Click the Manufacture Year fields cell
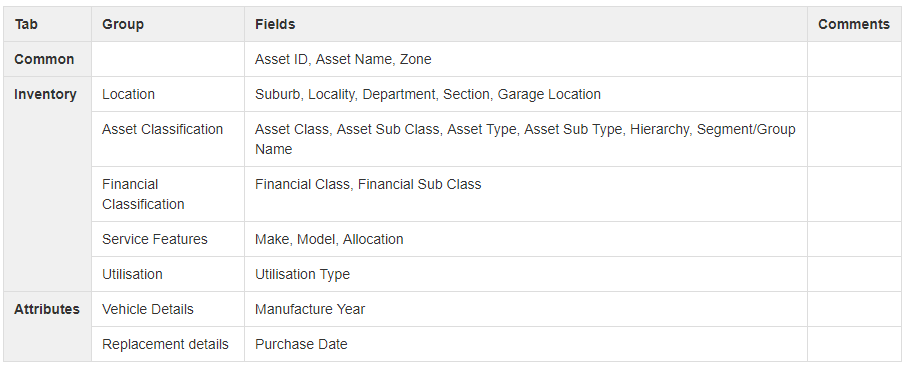 (x=526, y=309)
